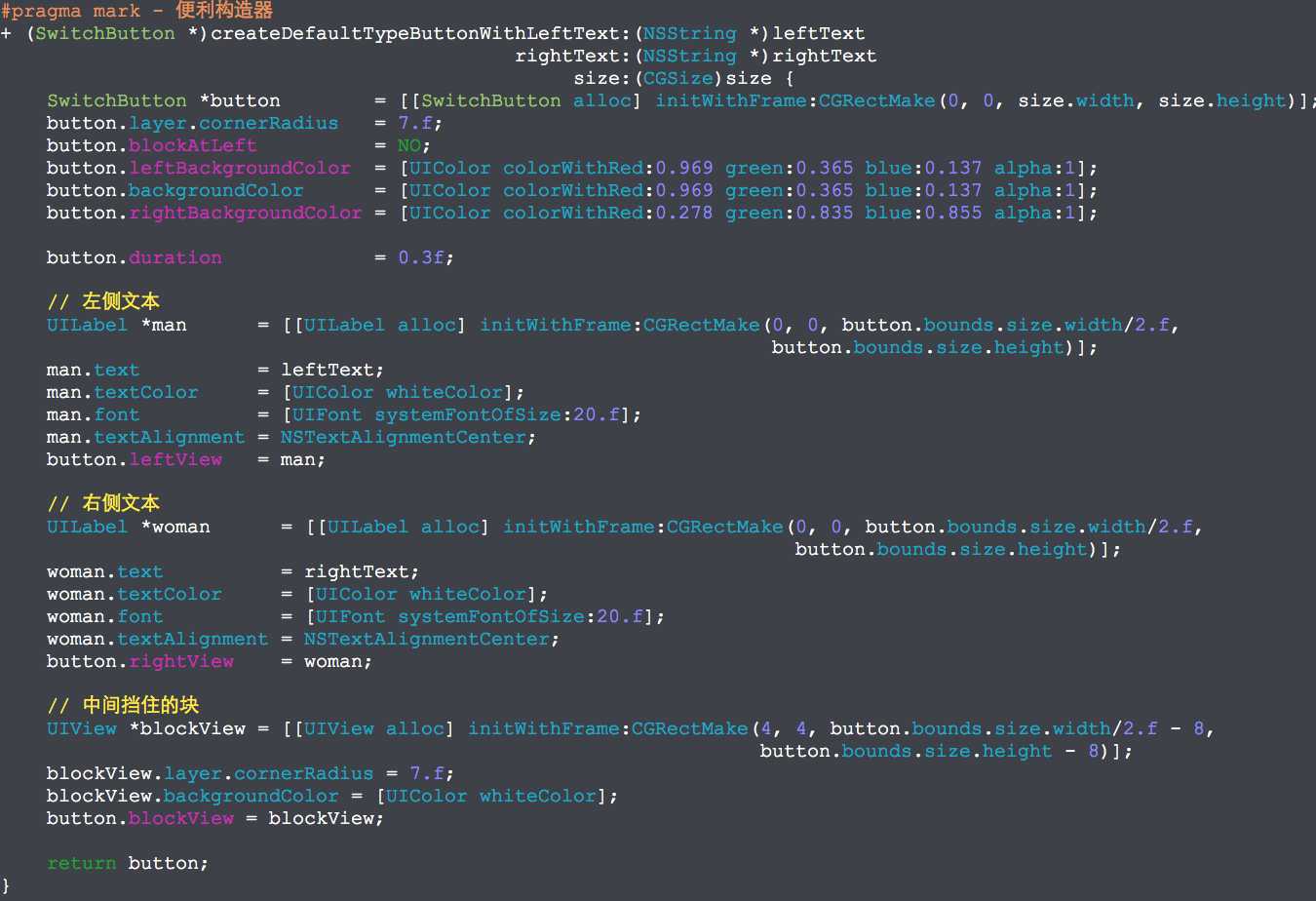Image resolution: width=1316 pixels, height=901 pixels.
Task: Click the NO value for blockAtLeft
Action: coord(409,145)
